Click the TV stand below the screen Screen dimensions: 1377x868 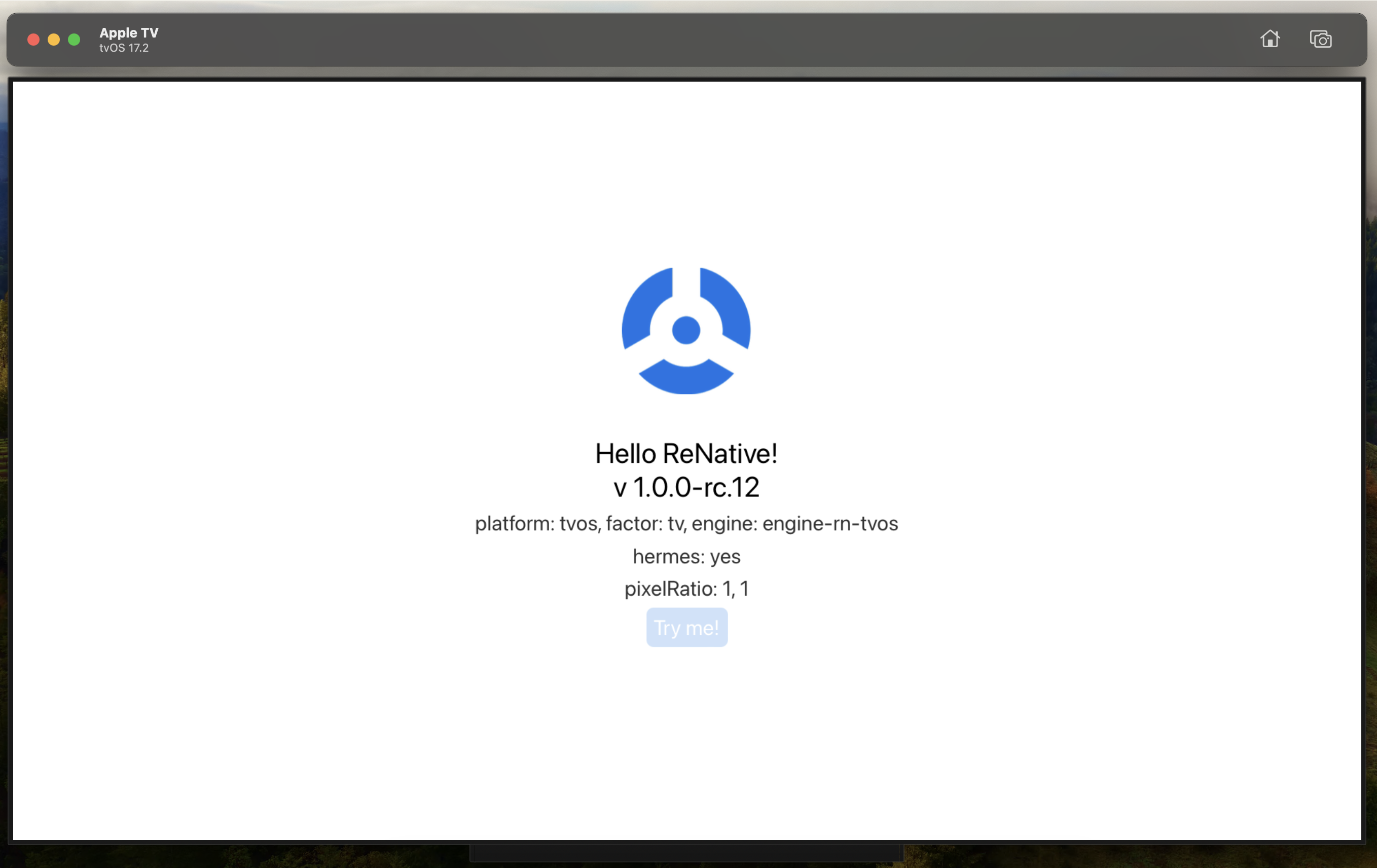686,854
